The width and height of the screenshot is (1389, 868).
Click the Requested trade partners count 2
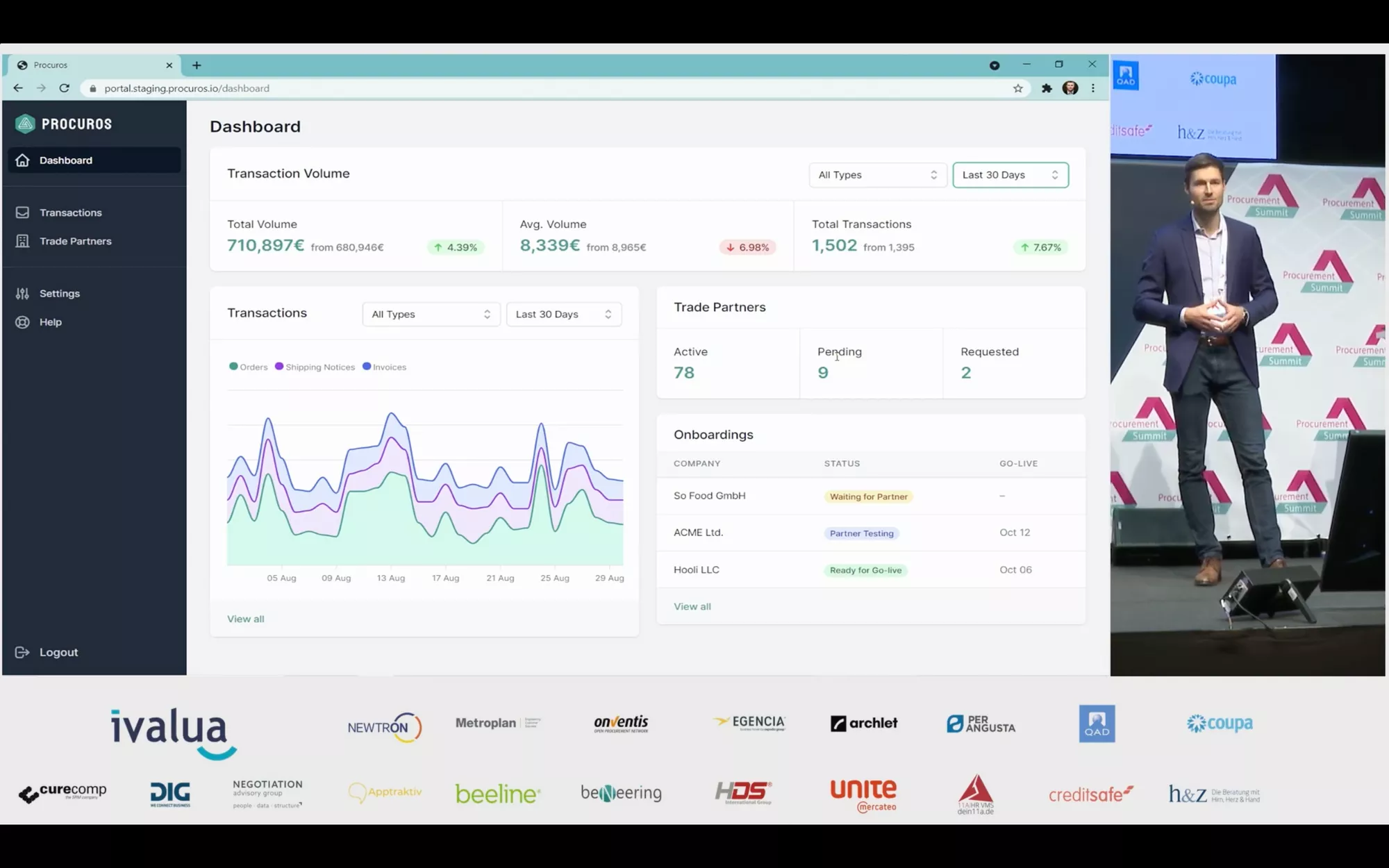966,373
